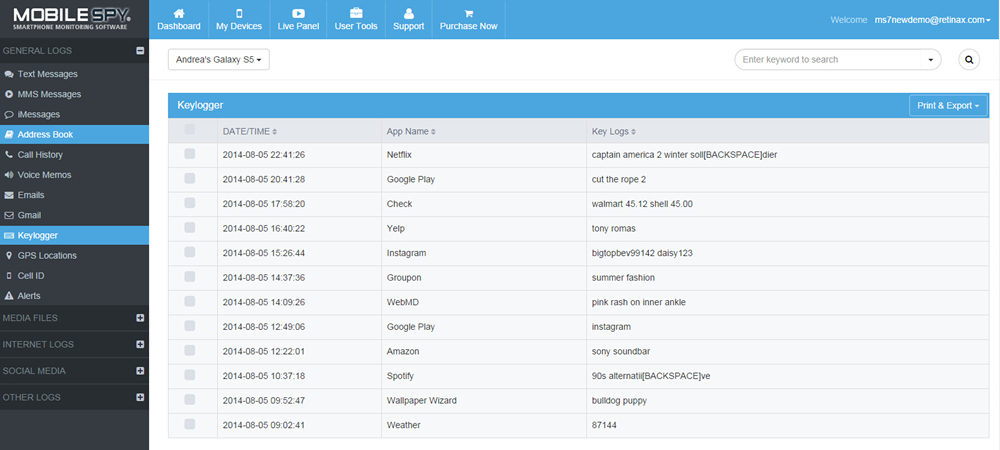The width and height of the screenshot is (1000, 450).
Task: Click the Address Book icon
Action: [9, 134]
